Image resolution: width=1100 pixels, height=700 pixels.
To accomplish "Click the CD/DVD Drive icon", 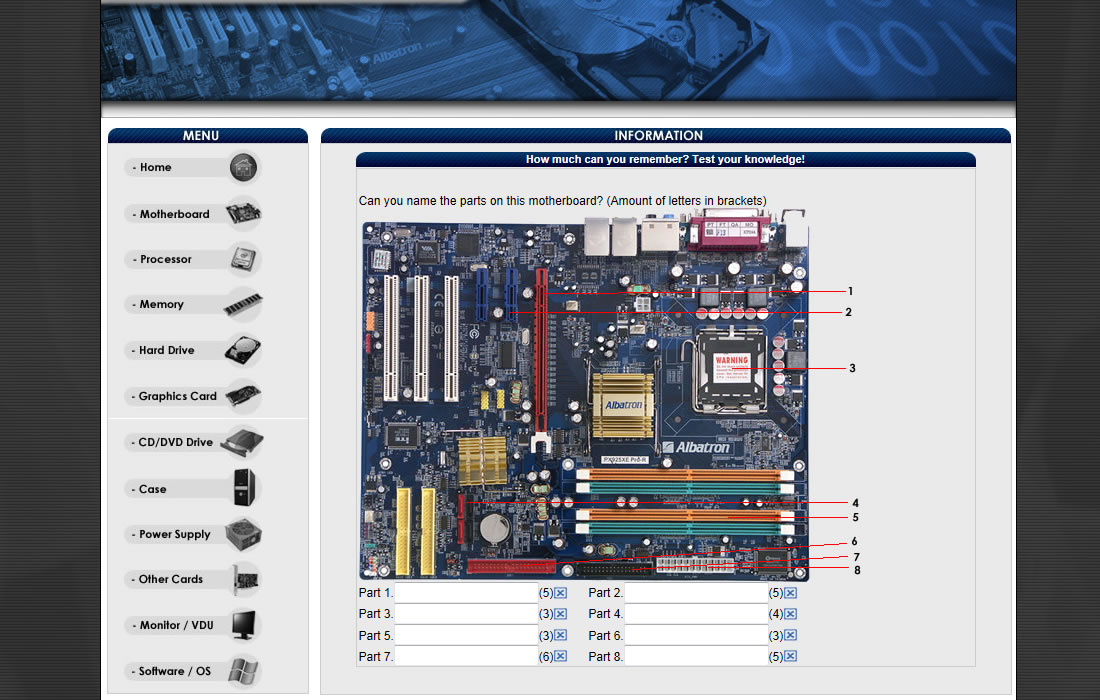I will click(x=243, y=442).
